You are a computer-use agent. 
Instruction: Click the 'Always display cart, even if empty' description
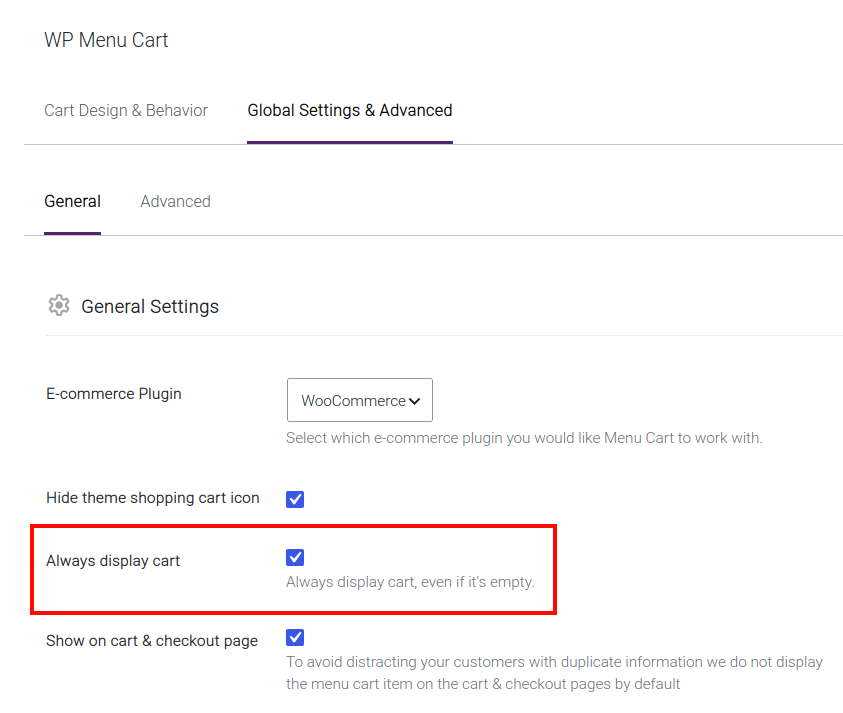(x=410, y=582)
